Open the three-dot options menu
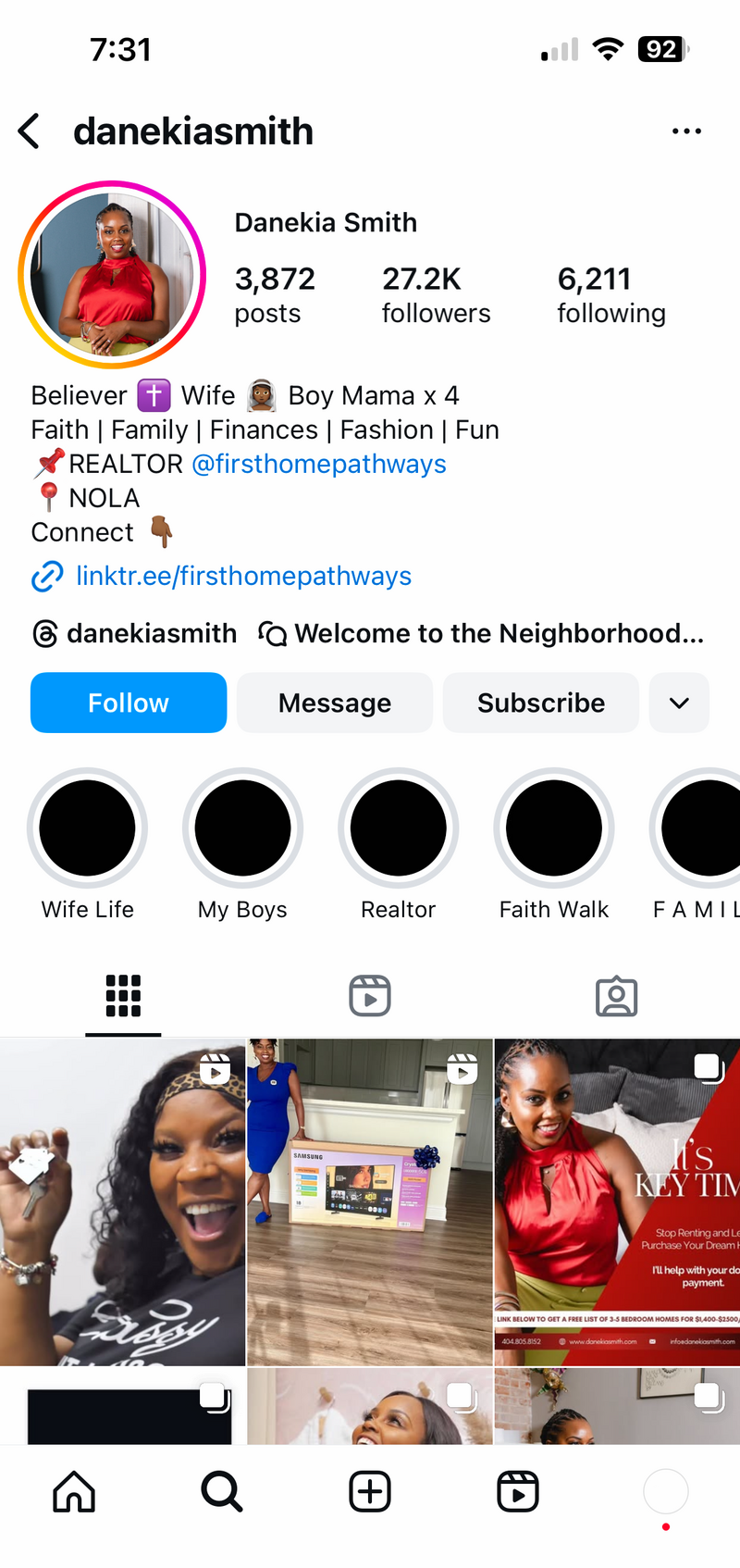The image size is (740, 1568). coord(686,131)
